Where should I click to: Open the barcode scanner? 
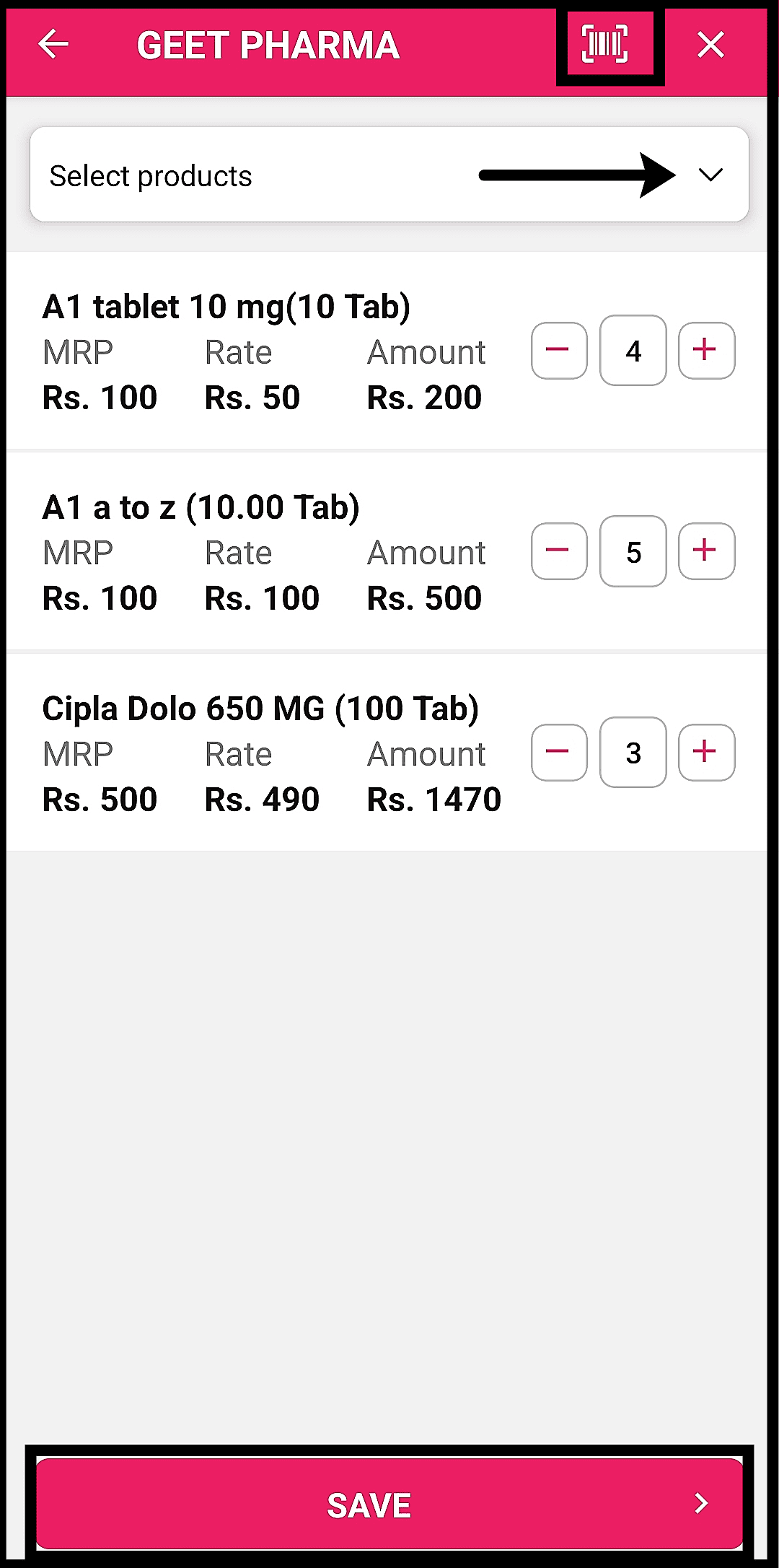605,45
